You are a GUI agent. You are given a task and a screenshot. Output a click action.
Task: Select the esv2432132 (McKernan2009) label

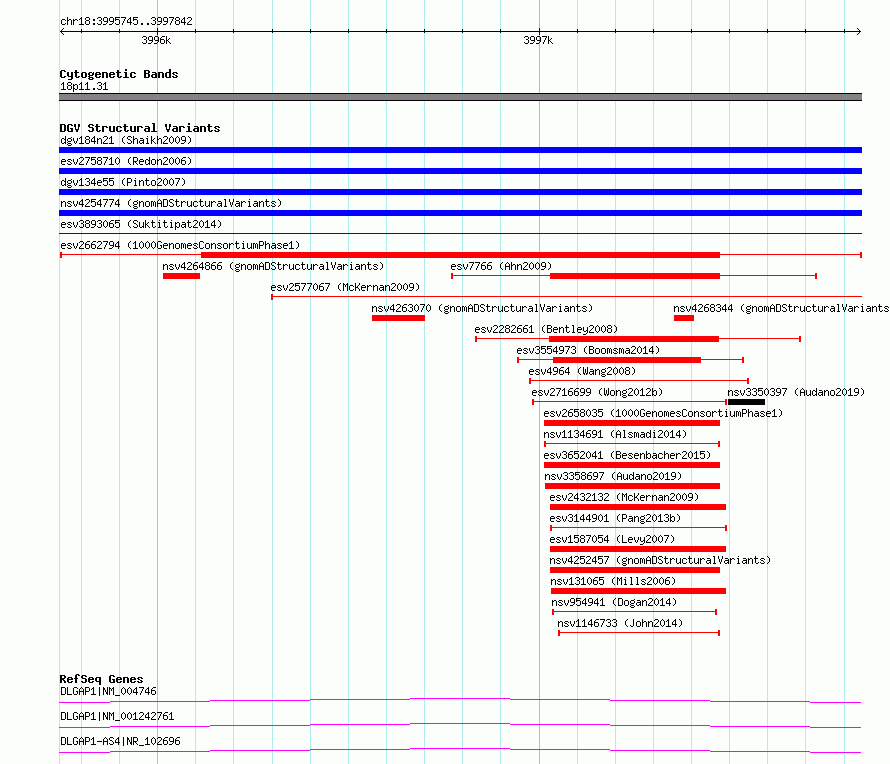[624, 497]
